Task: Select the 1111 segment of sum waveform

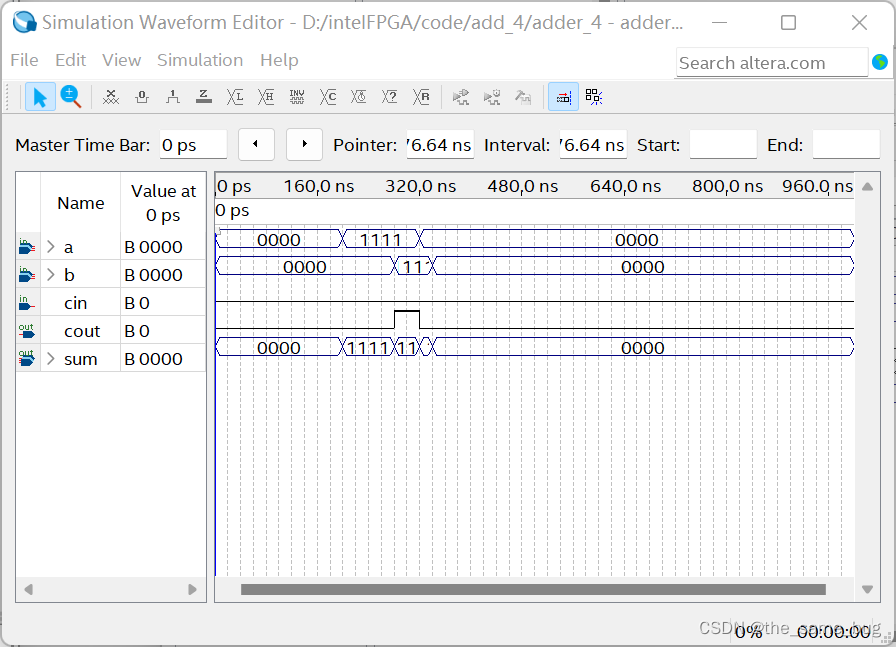Action: tap(368, 347)
